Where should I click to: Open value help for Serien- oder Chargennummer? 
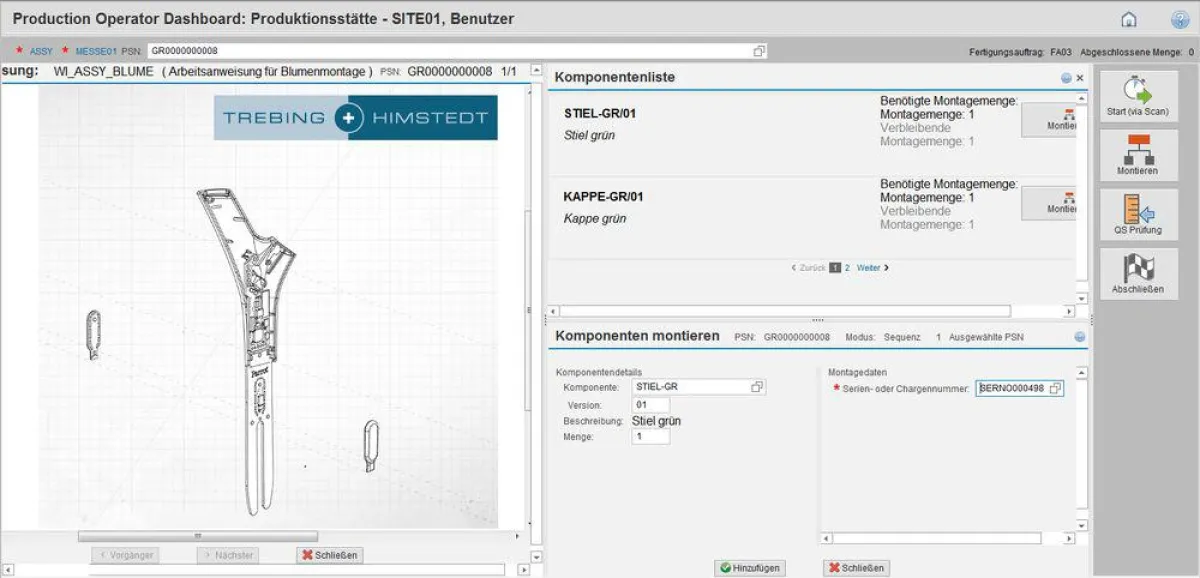pos(1055,389)
